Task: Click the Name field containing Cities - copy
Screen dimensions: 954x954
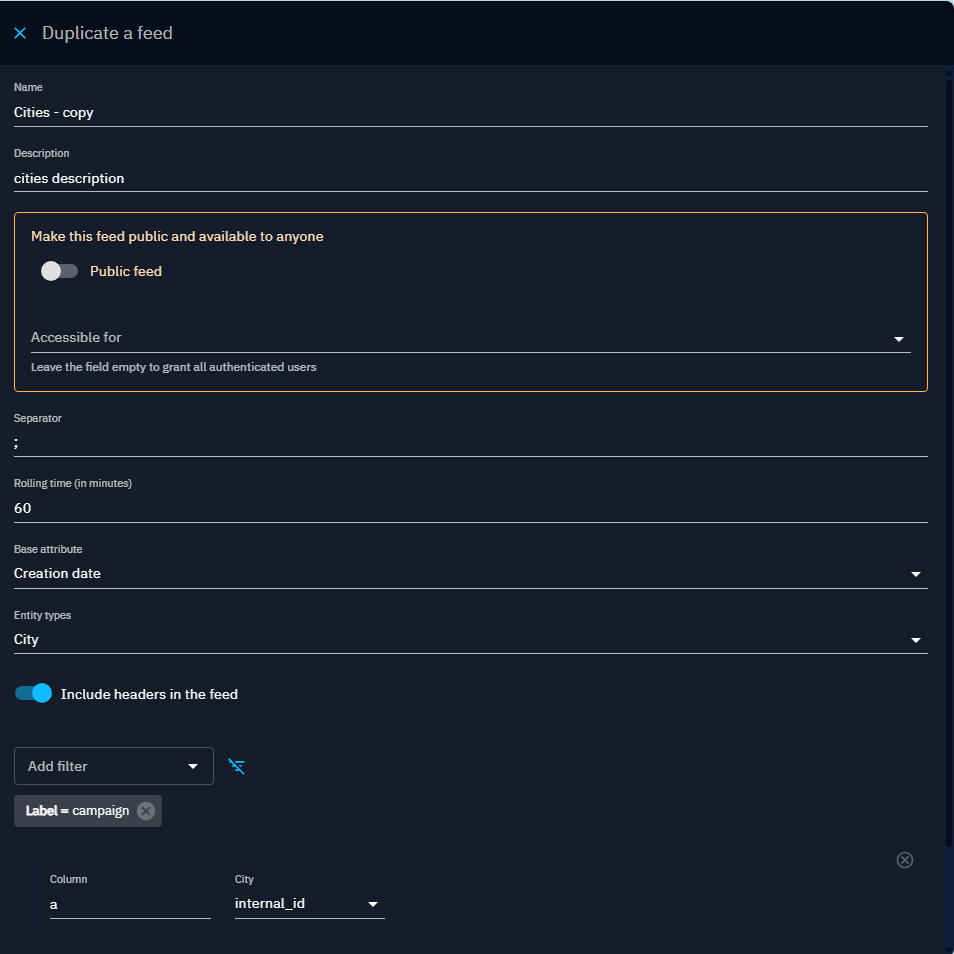Action: tap(470, 113)
